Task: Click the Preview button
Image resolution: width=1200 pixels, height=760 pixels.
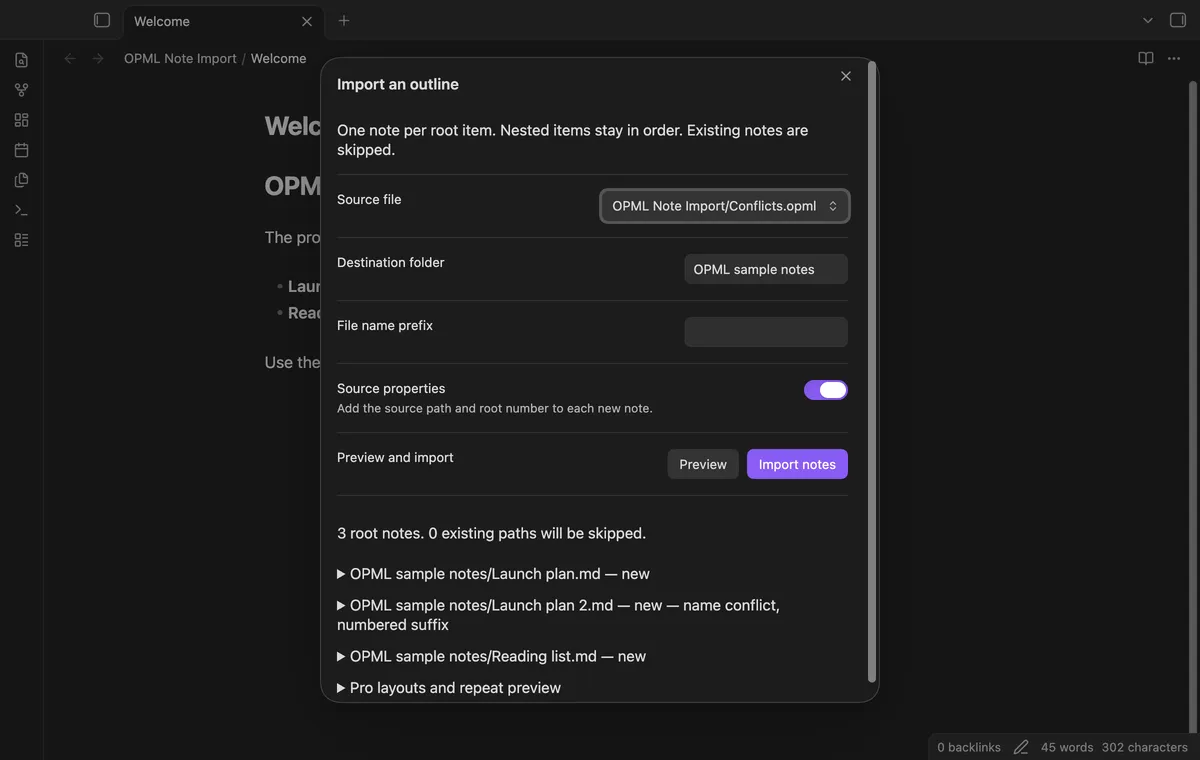Action: 703,464
